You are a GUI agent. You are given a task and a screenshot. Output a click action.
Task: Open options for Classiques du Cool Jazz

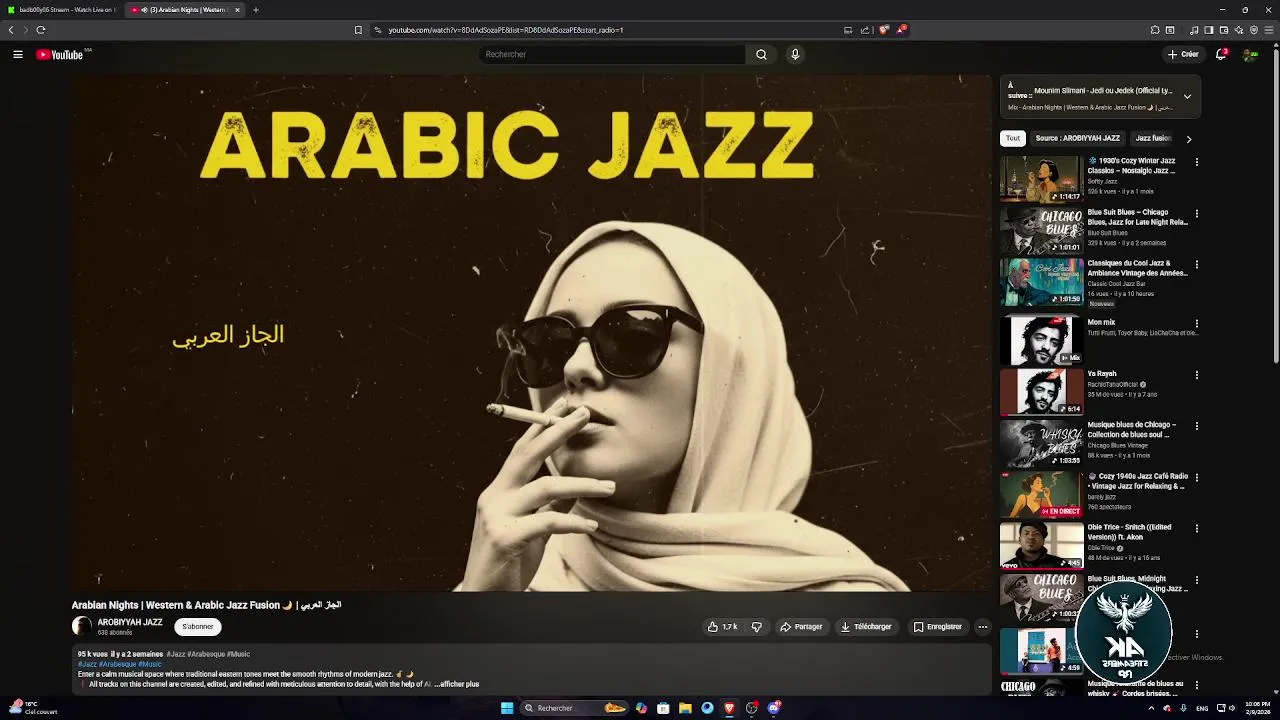click(x=1196, y=265)
